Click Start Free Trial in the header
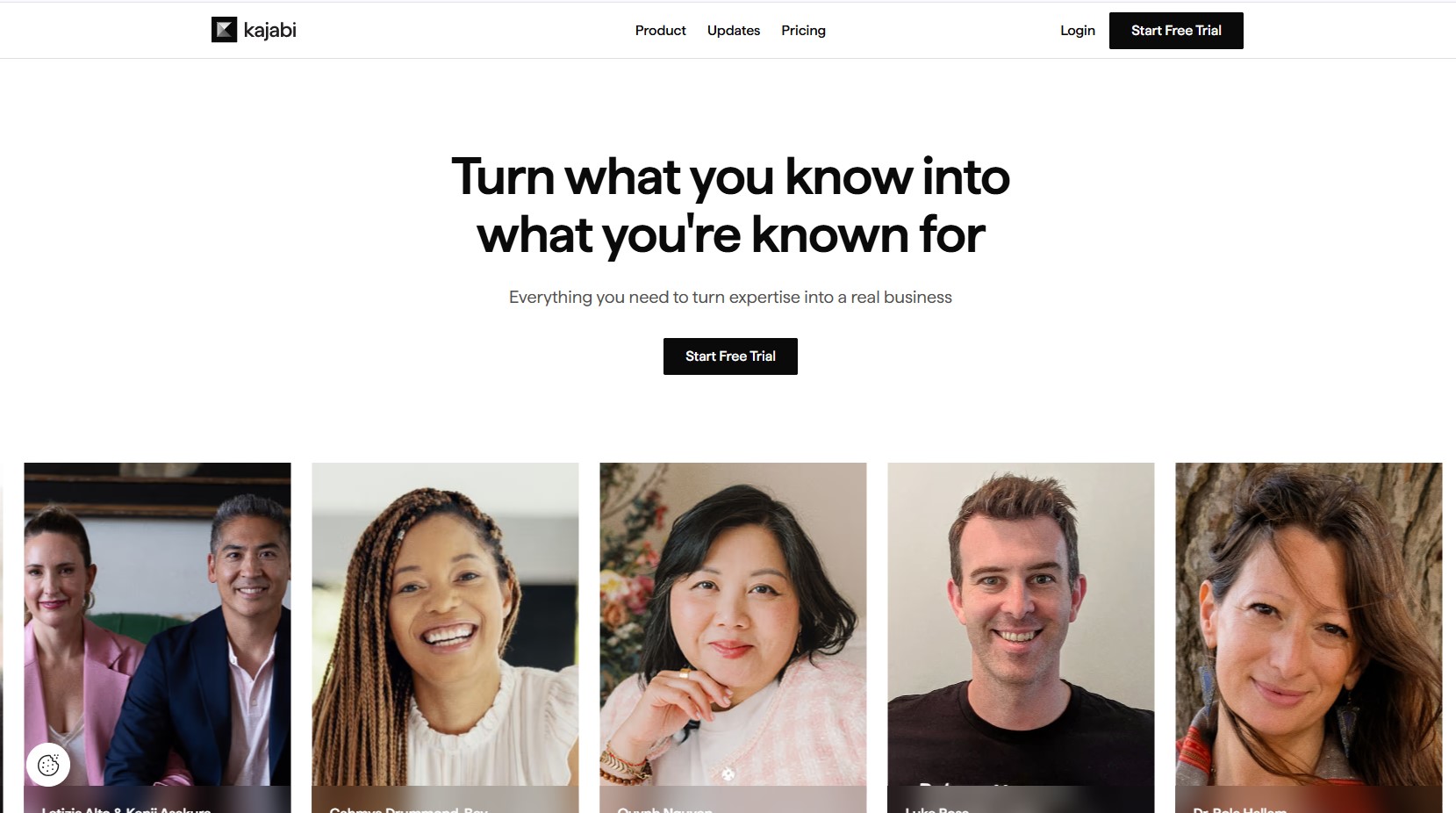 (x=1176, y=31)
